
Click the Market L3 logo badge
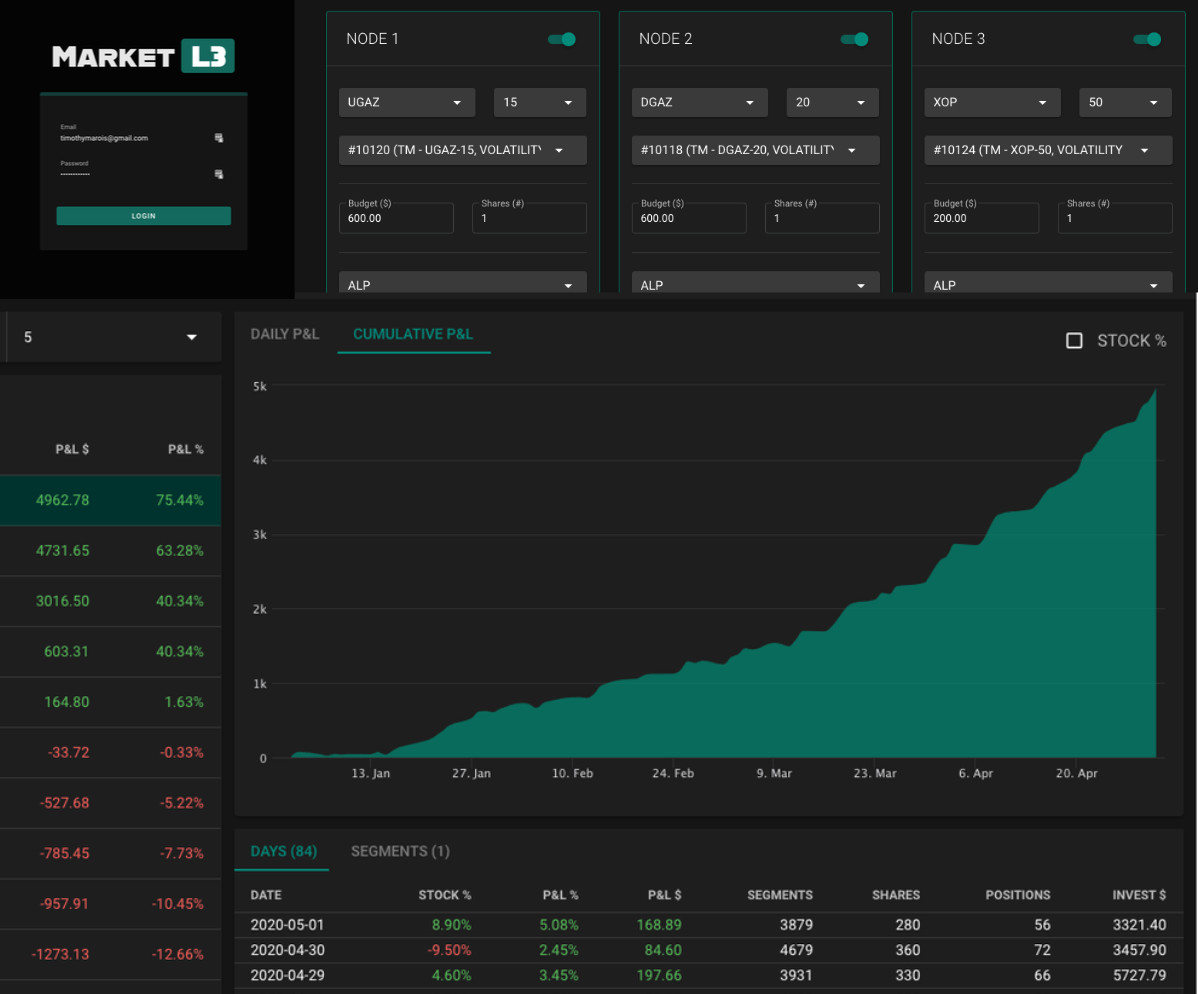142,56
